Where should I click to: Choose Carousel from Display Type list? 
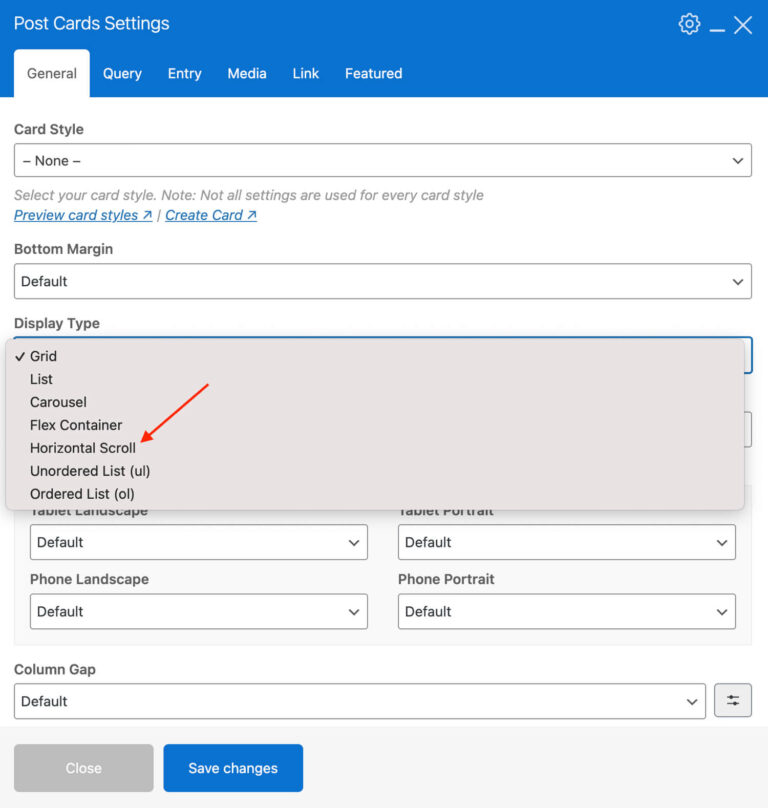click(x=58, y=401)
